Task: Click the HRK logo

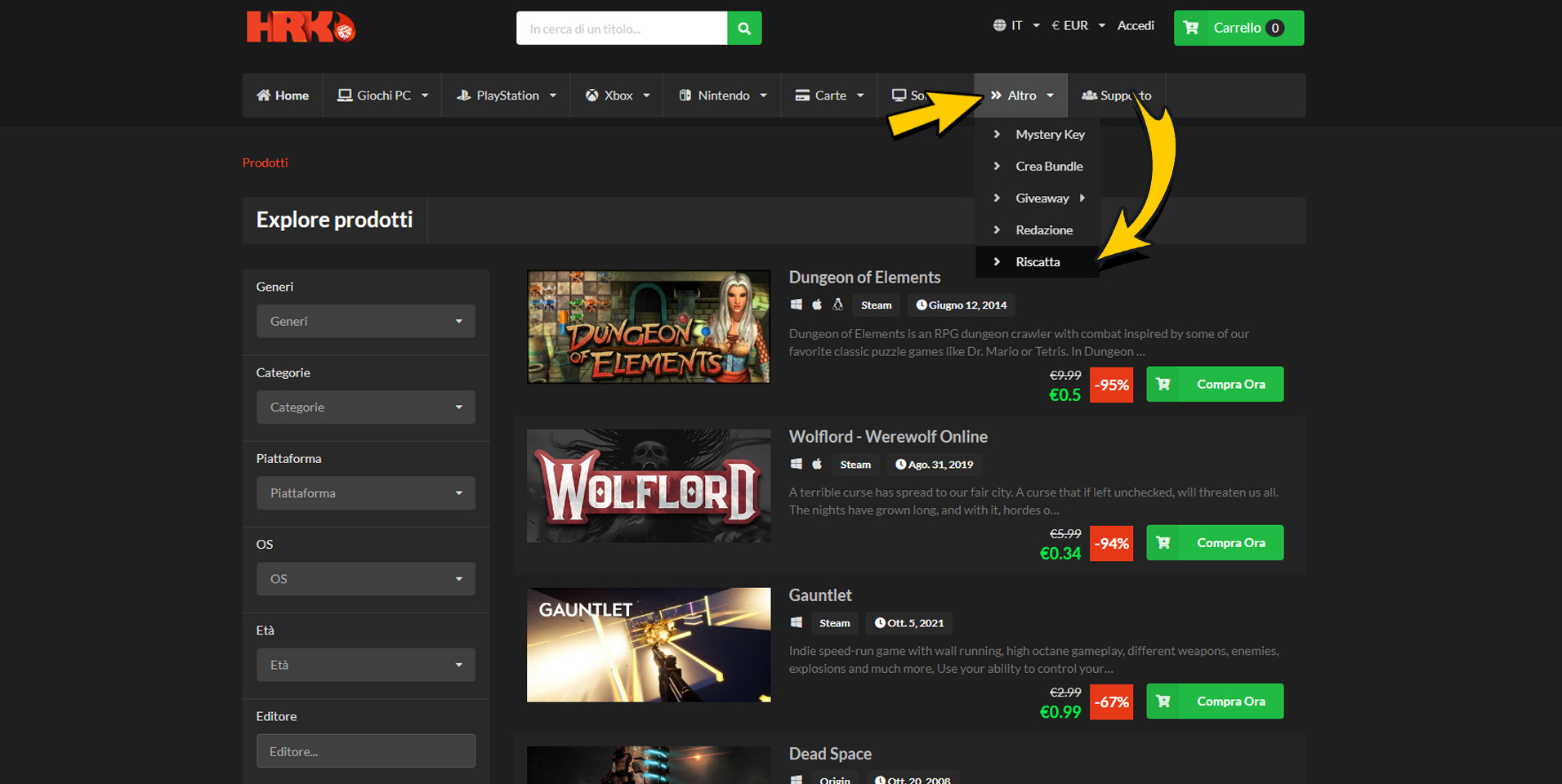Action: [x=301, y=27]
